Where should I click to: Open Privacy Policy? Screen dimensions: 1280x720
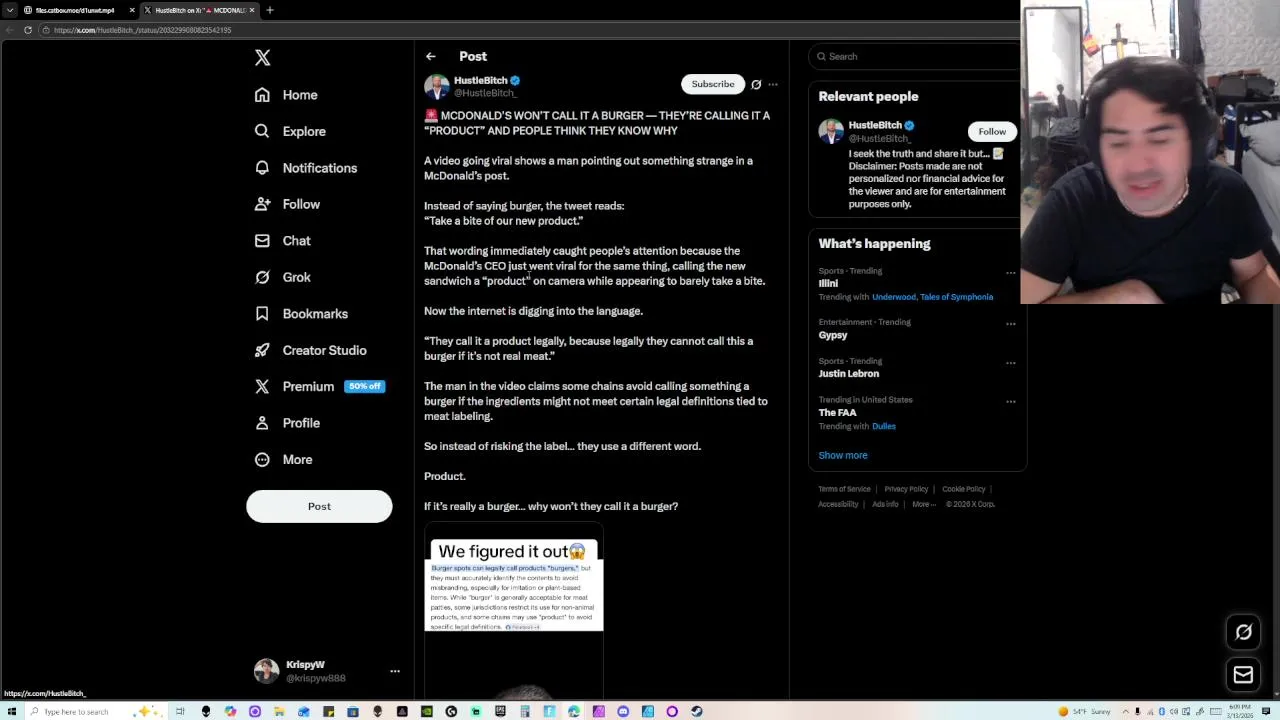[x=906, y=489]
